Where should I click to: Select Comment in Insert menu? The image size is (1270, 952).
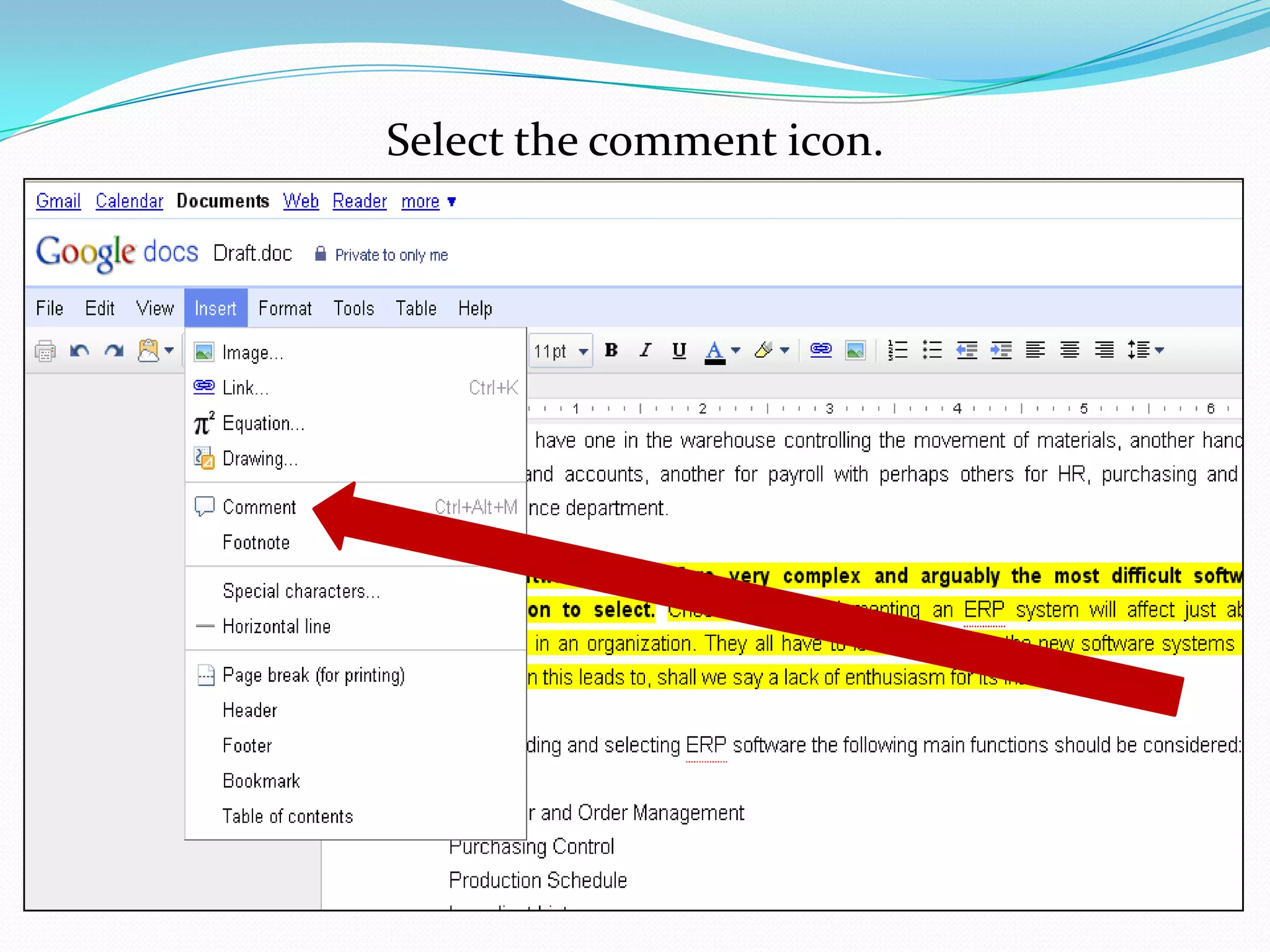pos(355,507)
